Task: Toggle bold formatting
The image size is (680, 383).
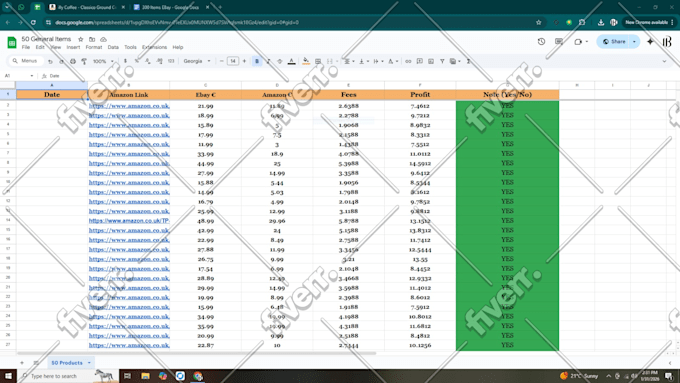Action: (257, 61)
